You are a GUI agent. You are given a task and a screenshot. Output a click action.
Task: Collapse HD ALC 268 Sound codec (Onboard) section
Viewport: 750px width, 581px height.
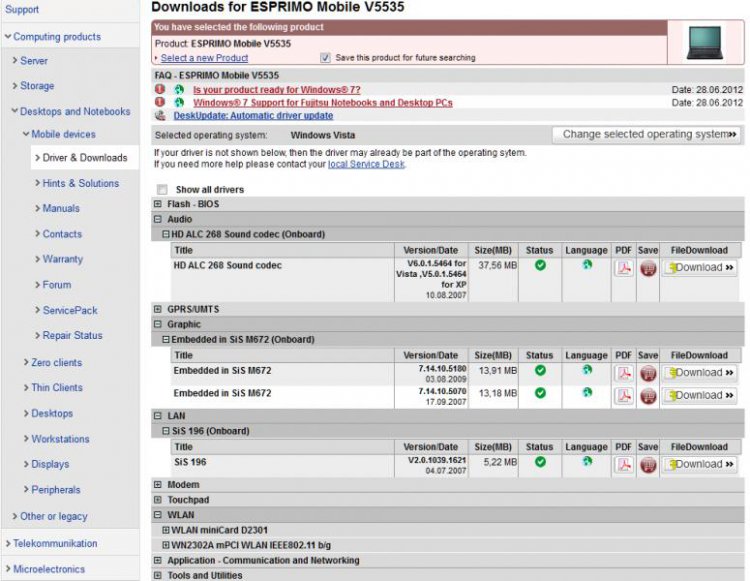click(x=165, y=234)
